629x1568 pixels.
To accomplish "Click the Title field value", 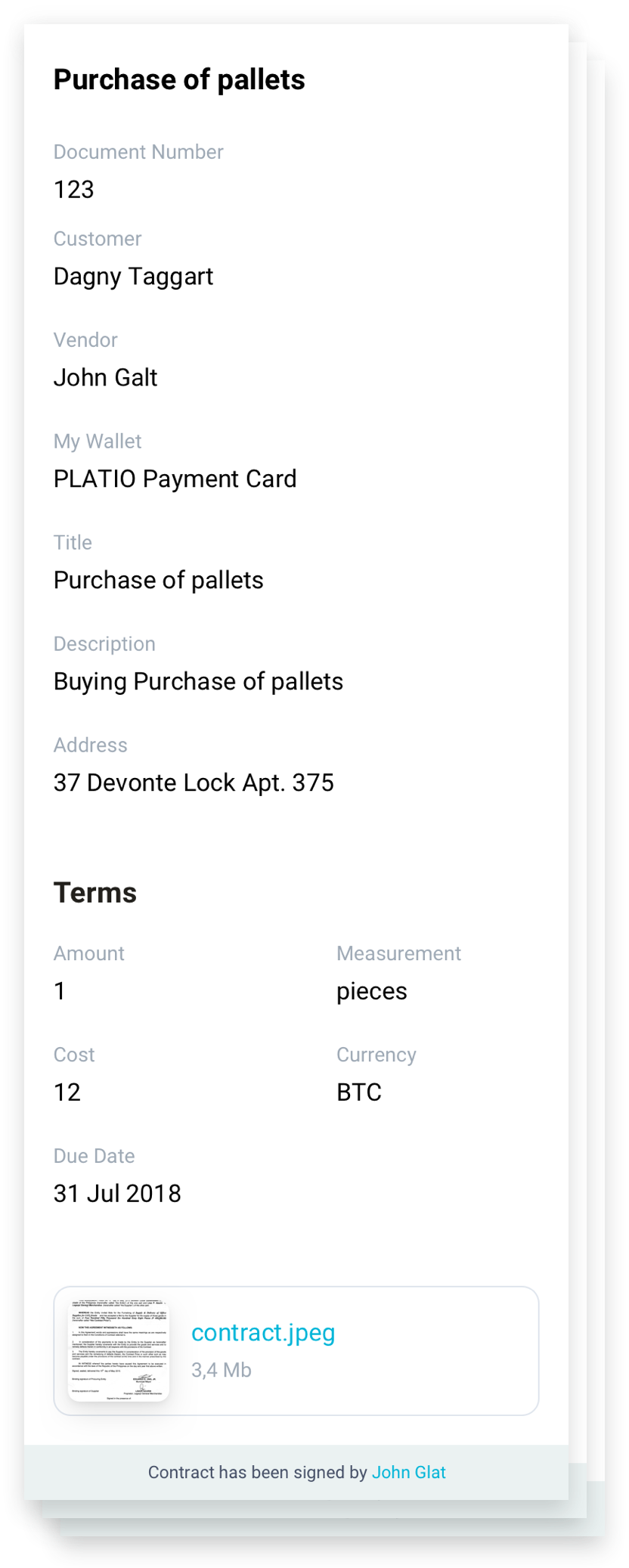I will [x=159, y=580].
